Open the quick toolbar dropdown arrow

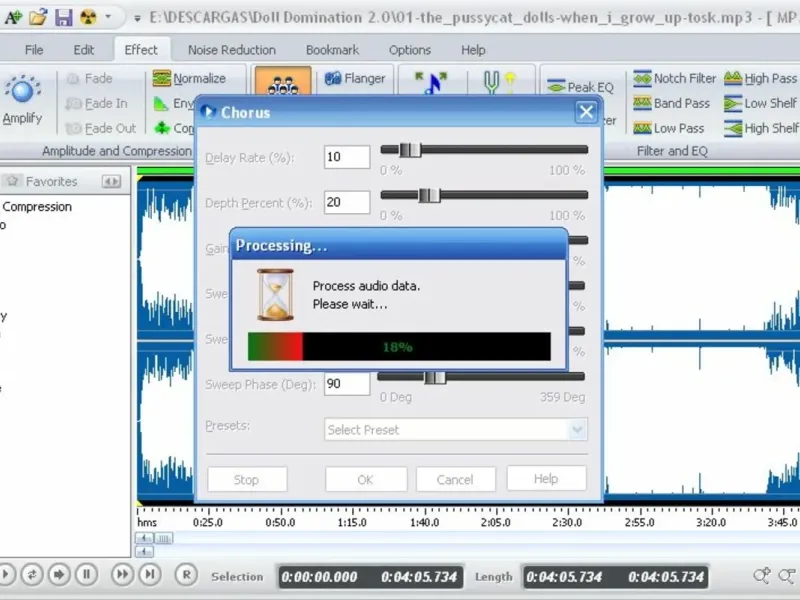(x=108, y=17)
